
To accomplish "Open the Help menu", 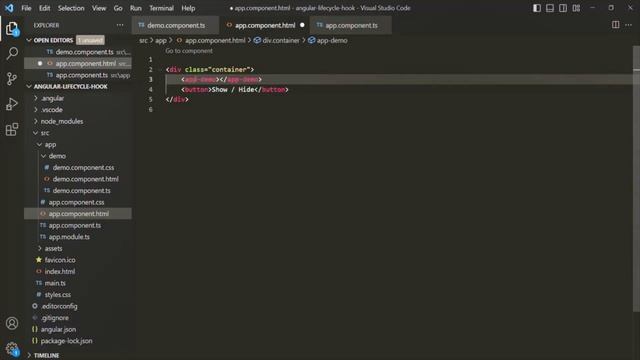I will (x=188, y=8).
